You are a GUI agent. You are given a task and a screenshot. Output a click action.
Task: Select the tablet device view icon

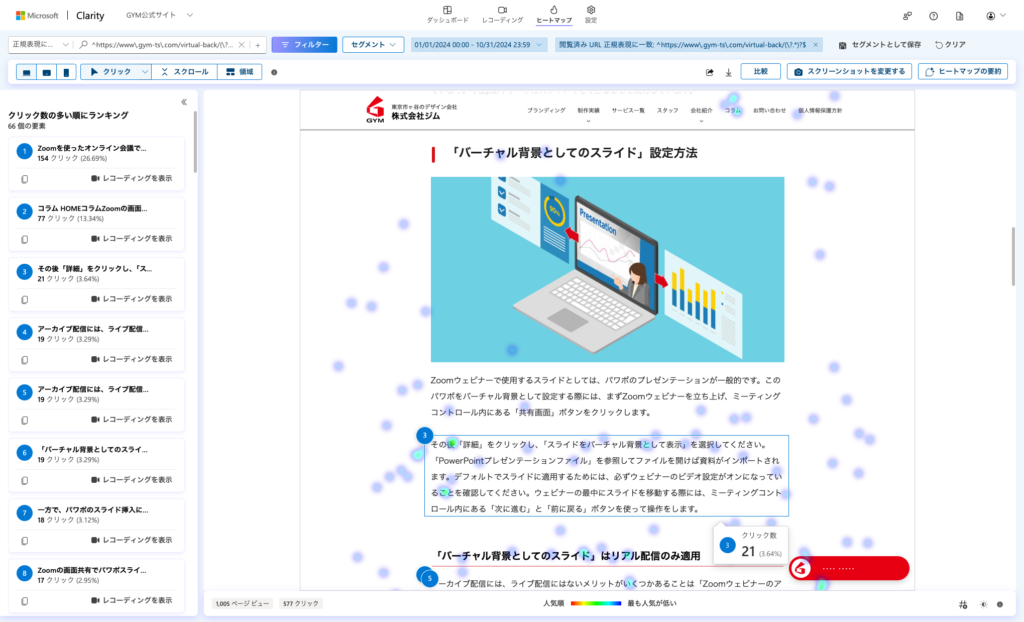[x=46, y=72]
